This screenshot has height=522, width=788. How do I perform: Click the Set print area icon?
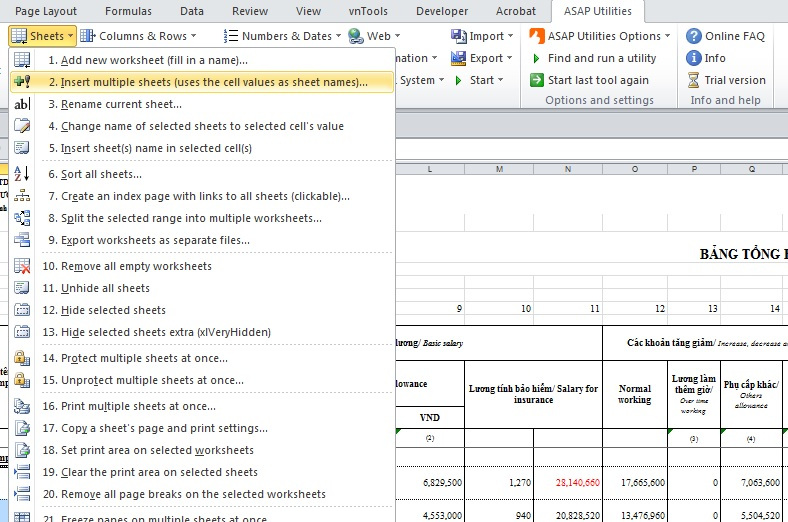click(x=22, y=450)
